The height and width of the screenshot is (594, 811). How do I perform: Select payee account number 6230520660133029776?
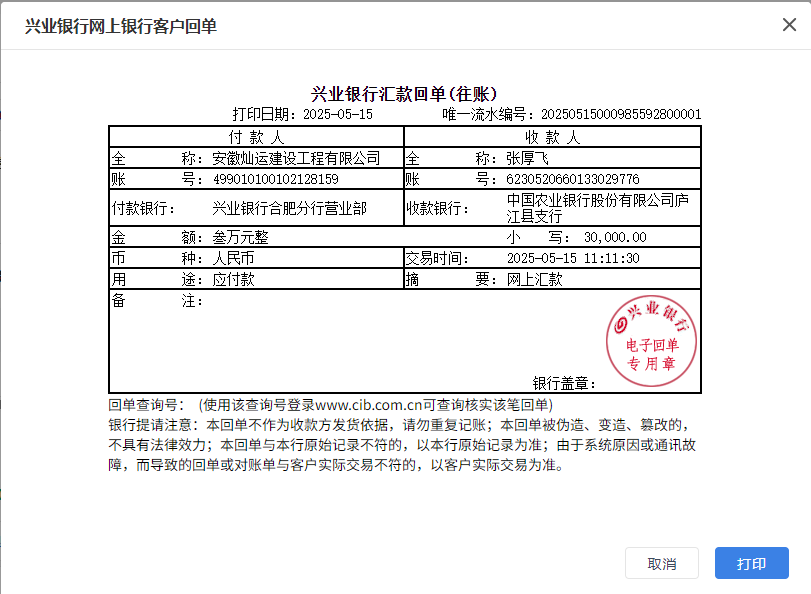click(x=573, y=179)
